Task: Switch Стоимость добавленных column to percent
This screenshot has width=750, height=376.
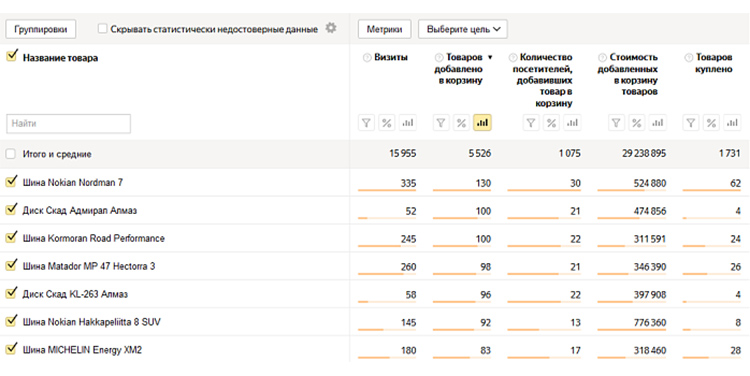Action: (637, 123)
